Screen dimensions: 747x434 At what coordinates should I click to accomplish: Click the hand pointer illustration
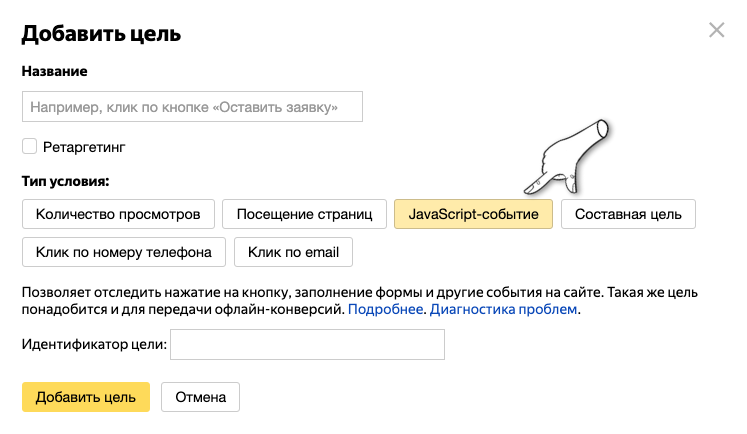pos(570,155)
